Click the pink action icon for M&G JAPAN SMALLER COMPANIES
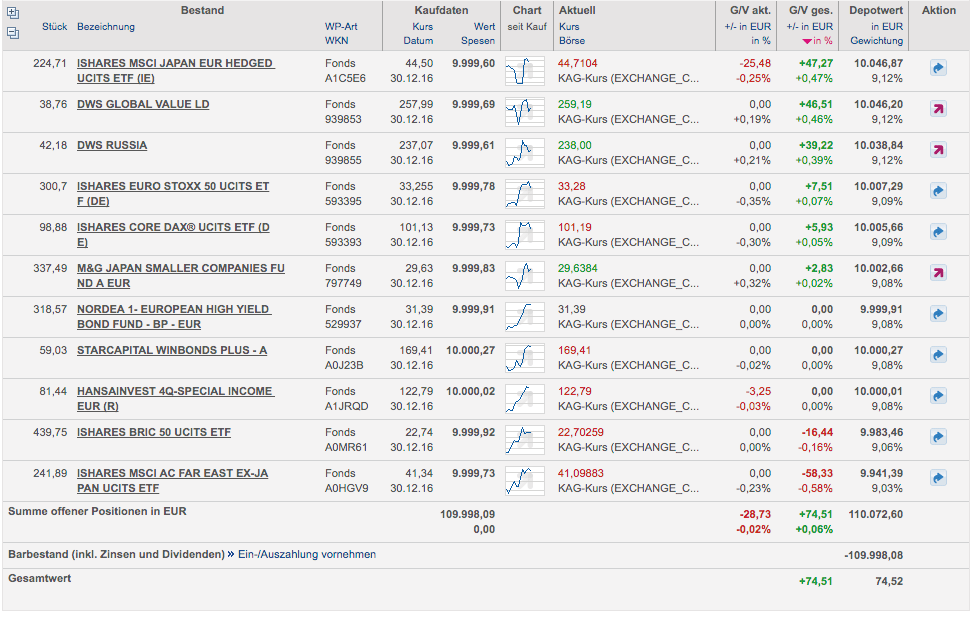 [x=938, y=273]
